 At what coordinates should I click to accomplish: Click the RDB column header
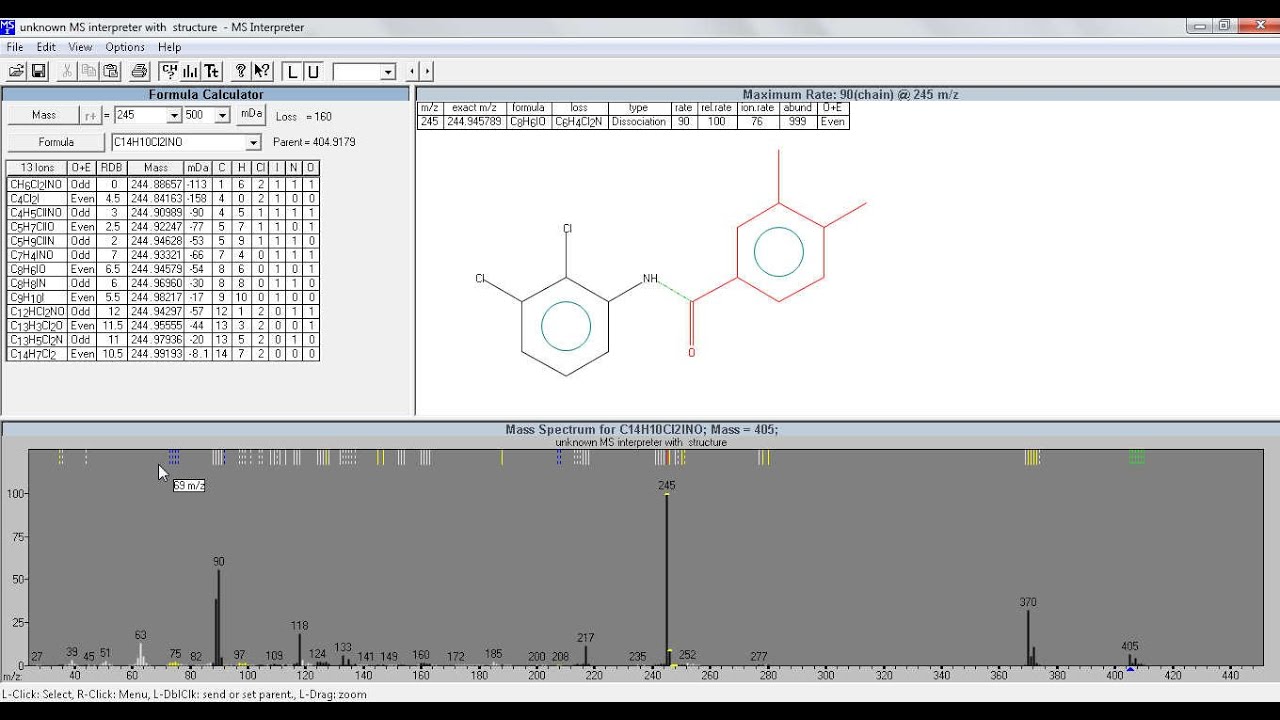[x=111, y=168]
